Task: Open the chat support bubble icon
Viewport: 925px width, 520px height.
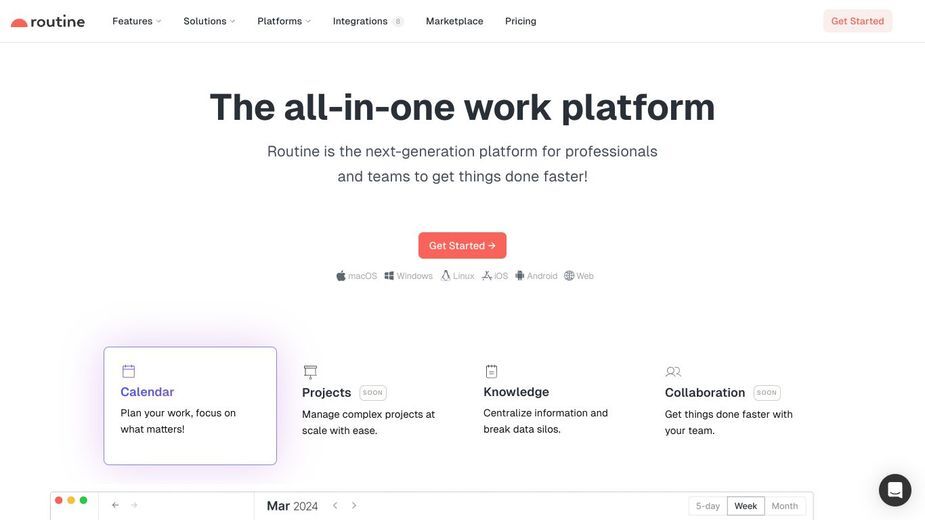Action: coord(894,490)
